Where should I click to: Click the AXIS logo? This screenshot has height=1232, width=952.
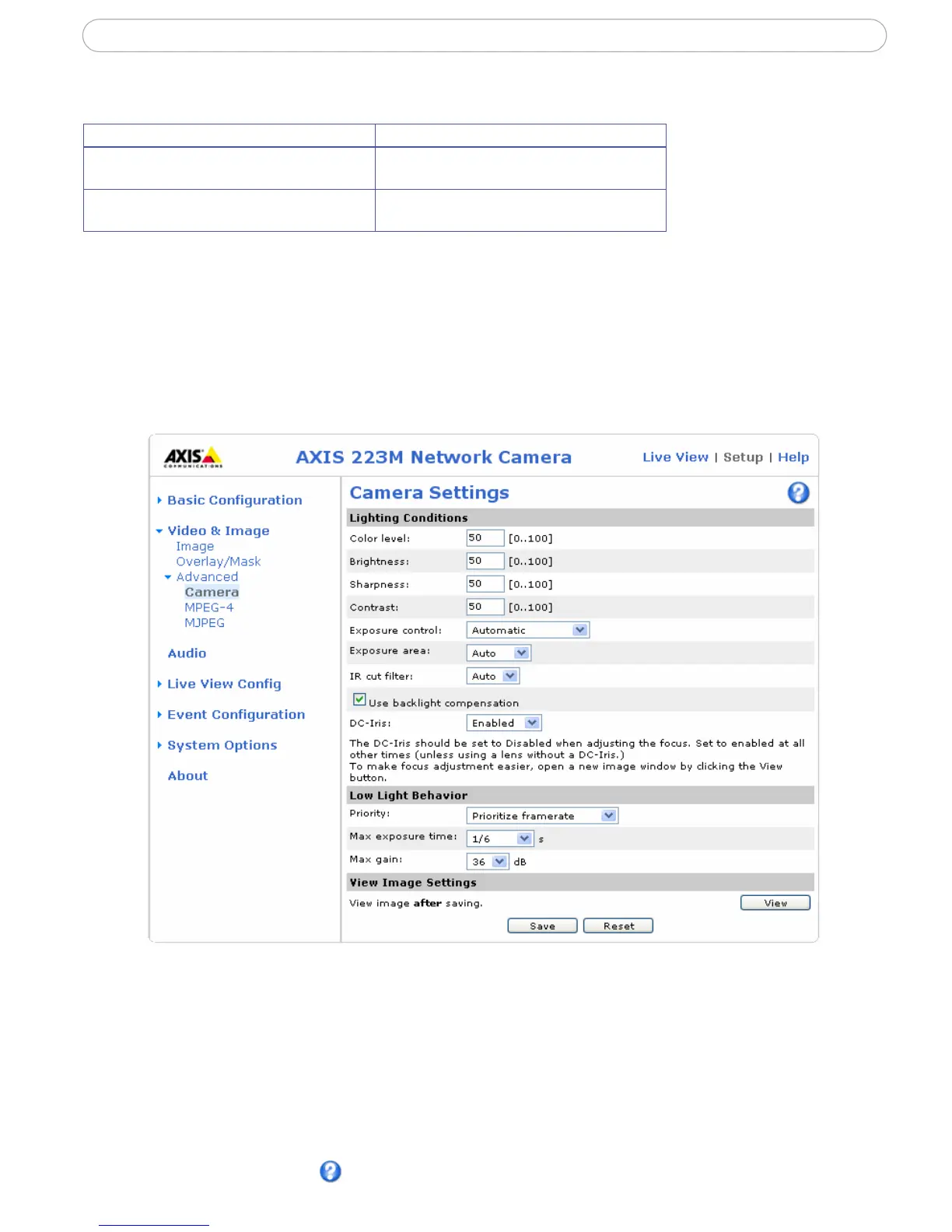193,457
